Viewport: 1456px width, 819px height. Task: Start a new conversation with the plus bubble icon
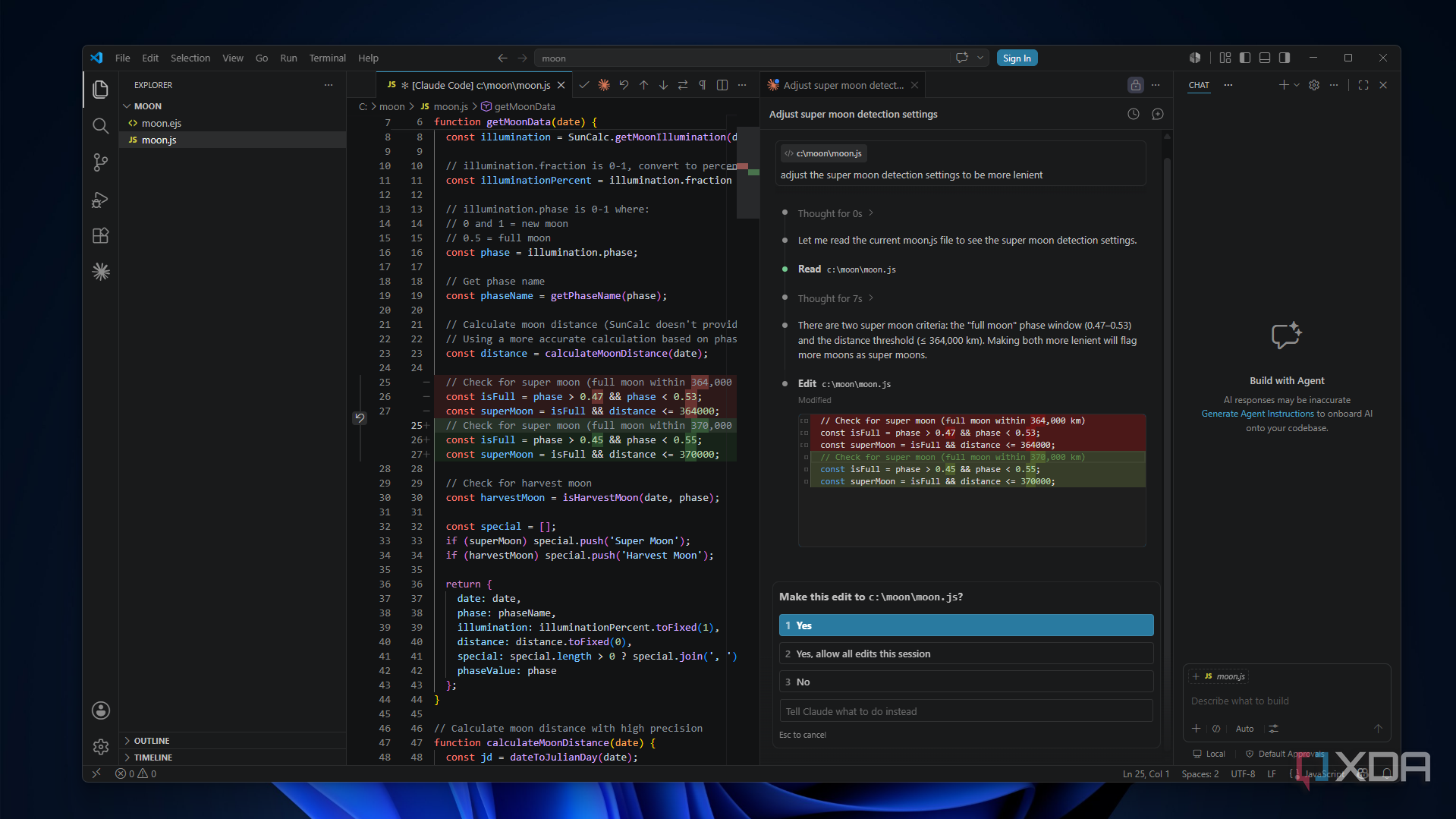click(x=1158, y=114)
